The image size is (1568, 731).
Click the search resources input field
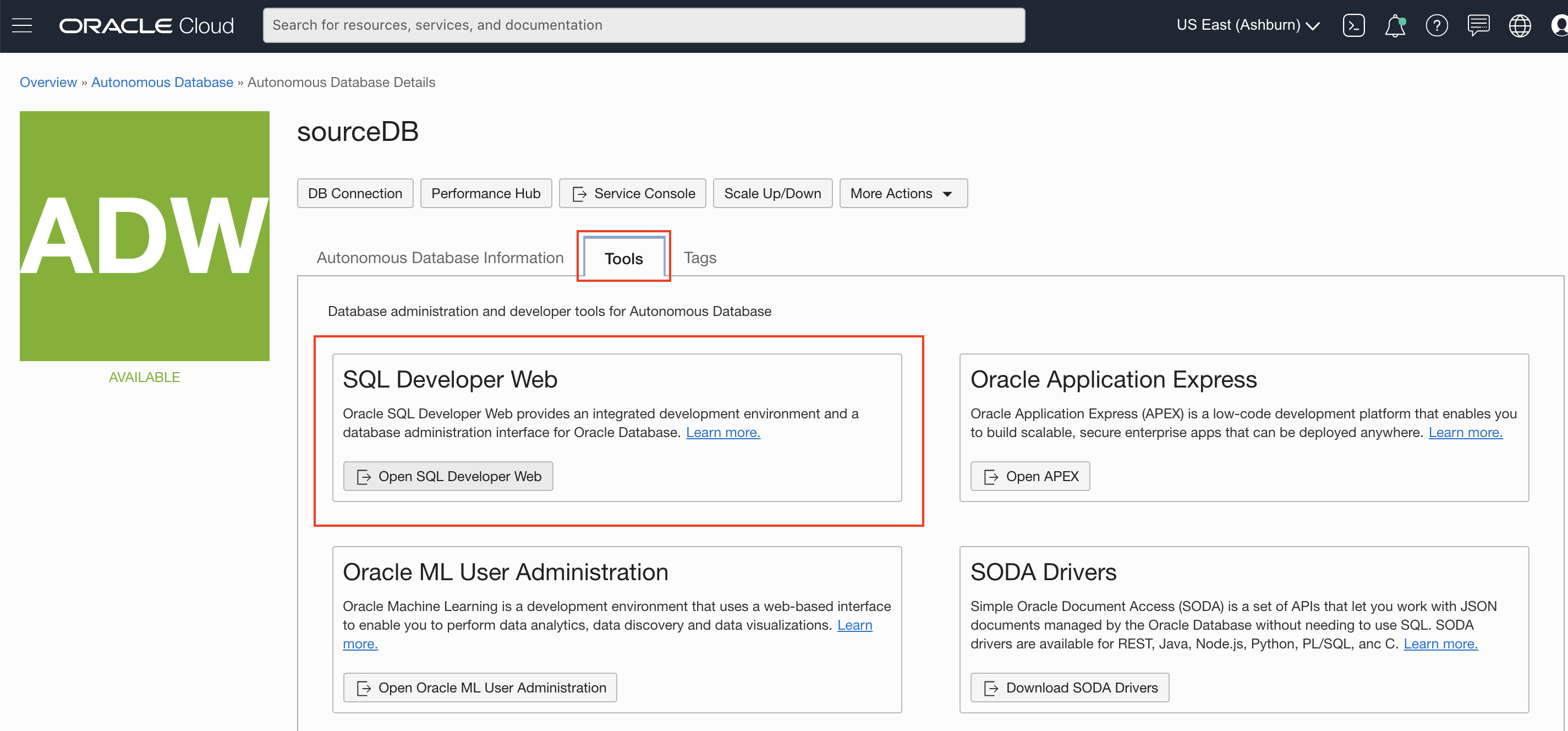pos(644,25)
